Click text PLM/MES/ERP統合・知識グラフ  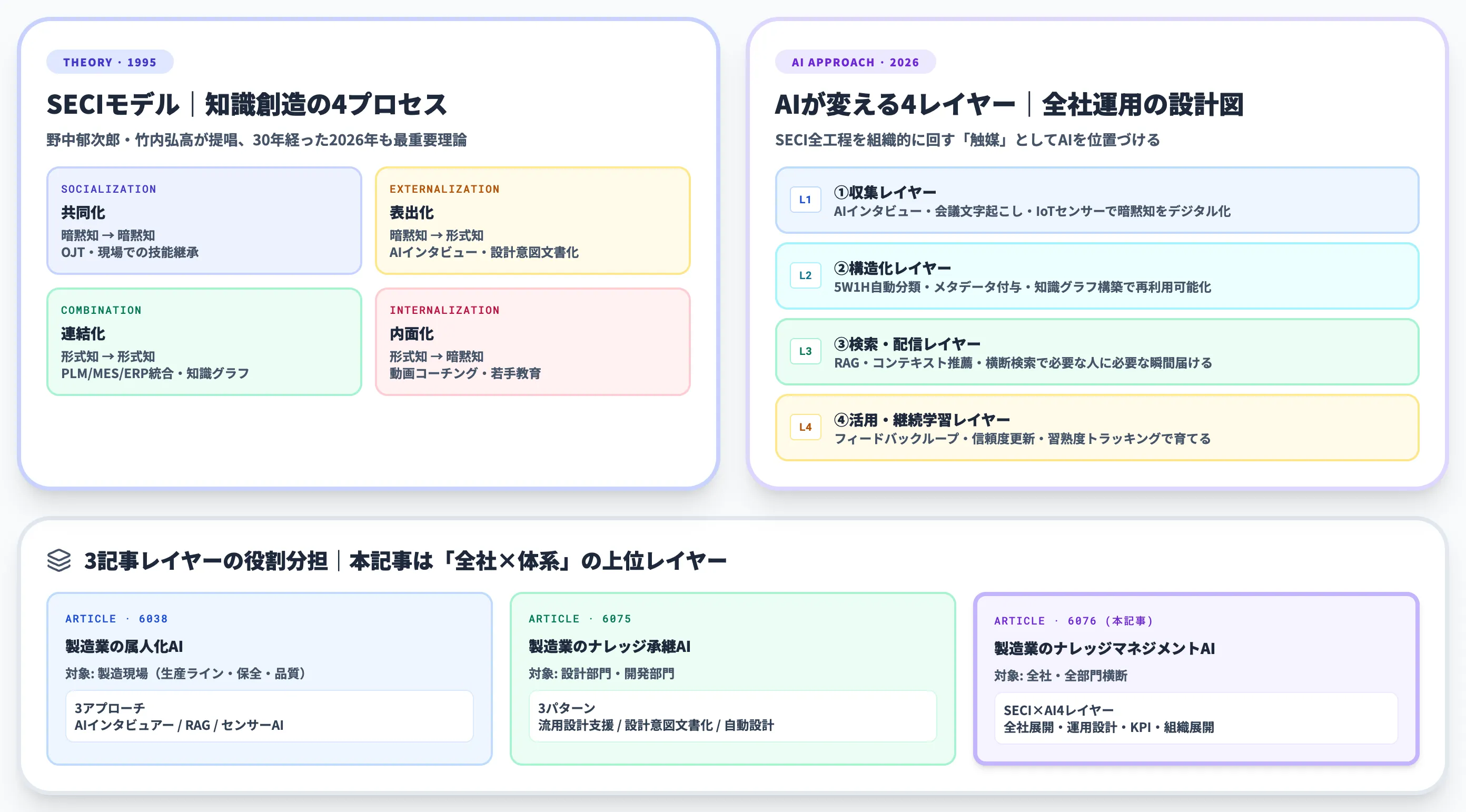(x=155, y=373)
